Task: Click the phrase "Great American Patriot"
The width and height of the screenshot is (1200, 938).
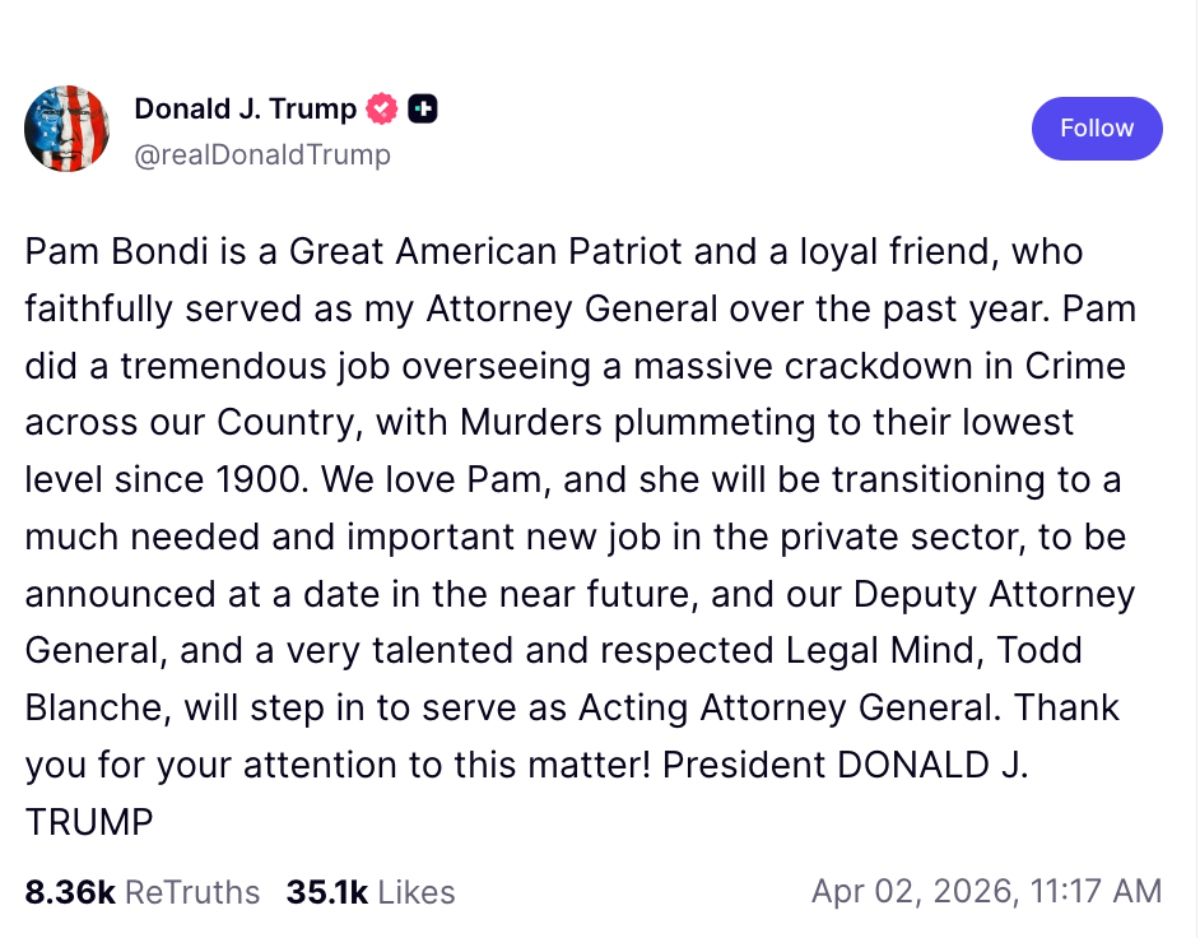Action: [x=485, y=252]
